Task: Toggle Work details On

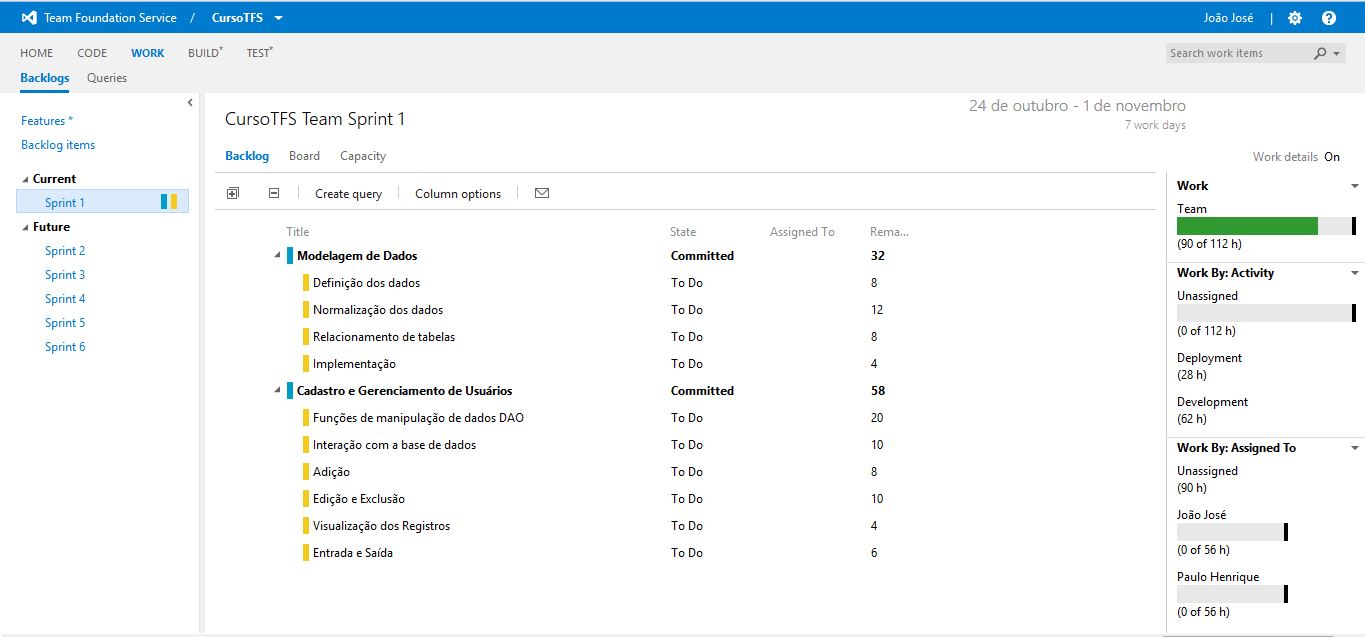Action: pos(1332,157)
